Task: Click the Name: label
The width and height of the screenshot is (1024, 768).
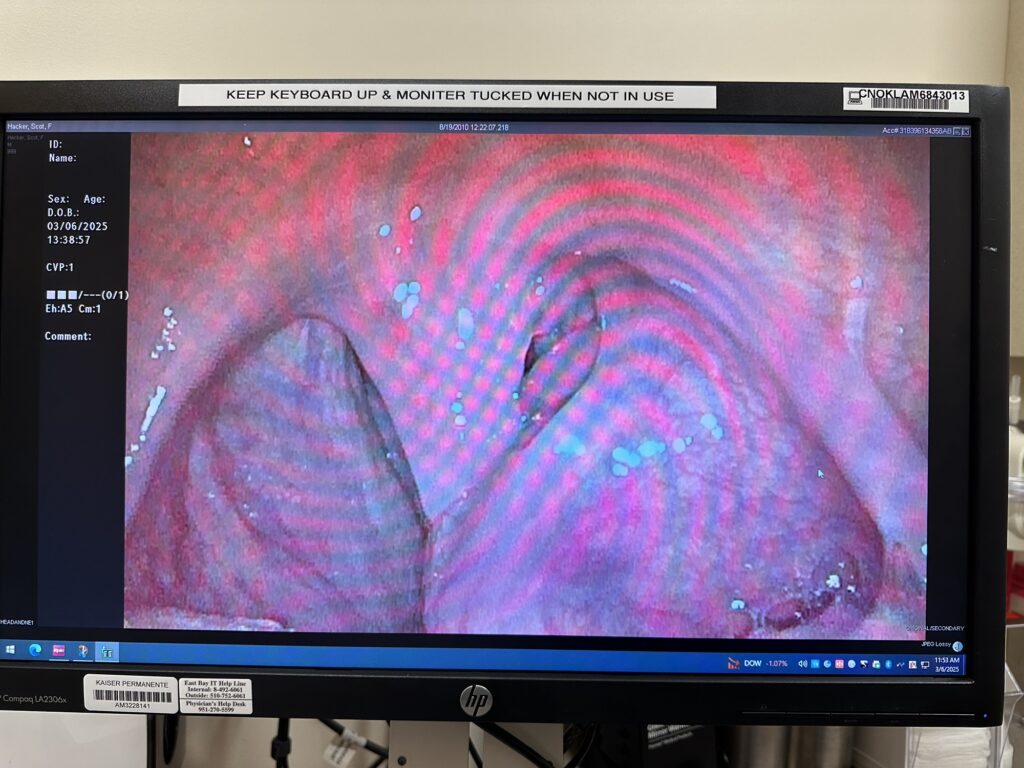Action: 62,158
